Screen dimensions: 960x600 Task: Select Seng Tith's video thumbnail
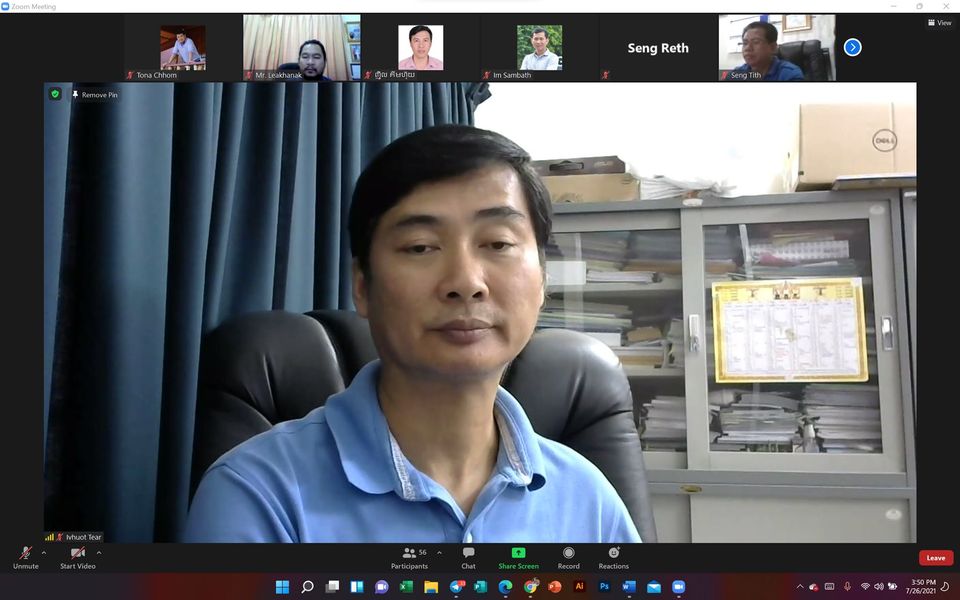pyautogui.click(x=777, y=47)
